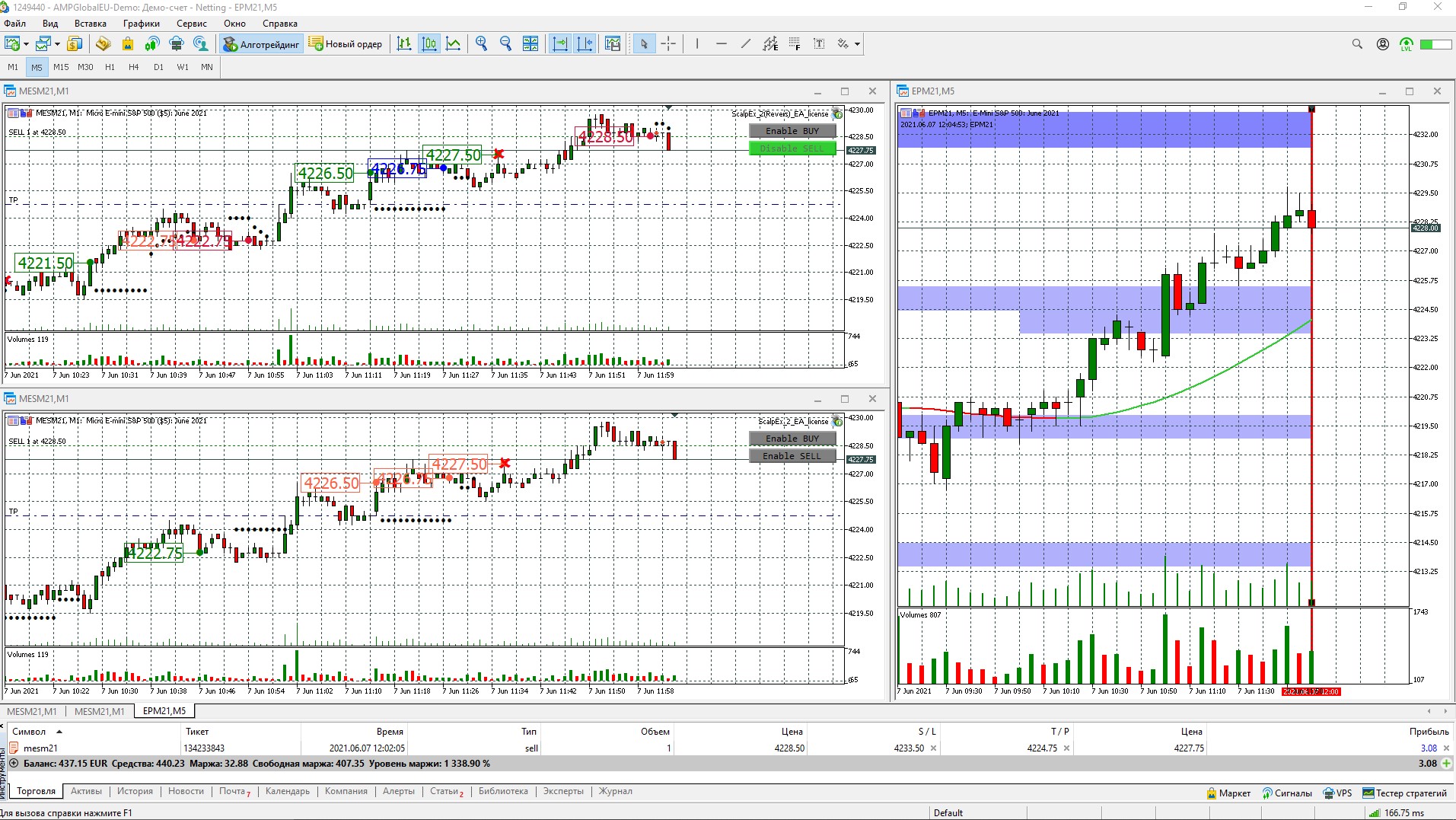The width and height of the screenshot is (1456, 820).
Task: Click the green LVL connection icon
Action: point(1406,44)
